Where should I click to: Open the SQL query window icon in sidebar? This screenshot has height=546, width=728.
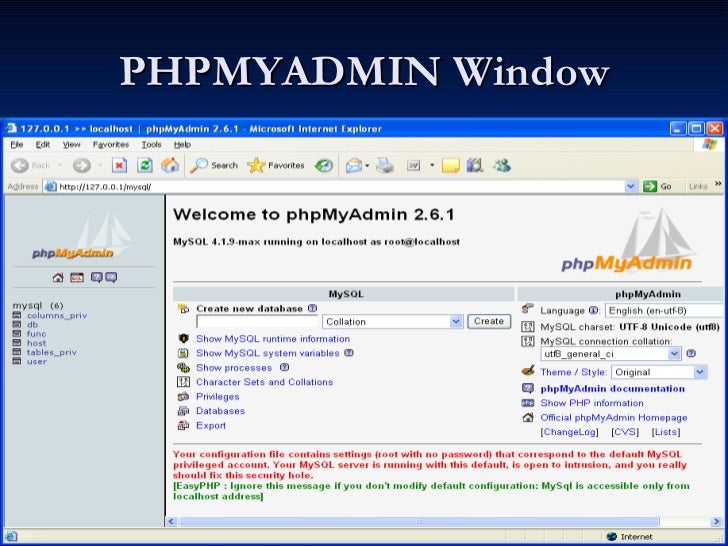(77, 278)
